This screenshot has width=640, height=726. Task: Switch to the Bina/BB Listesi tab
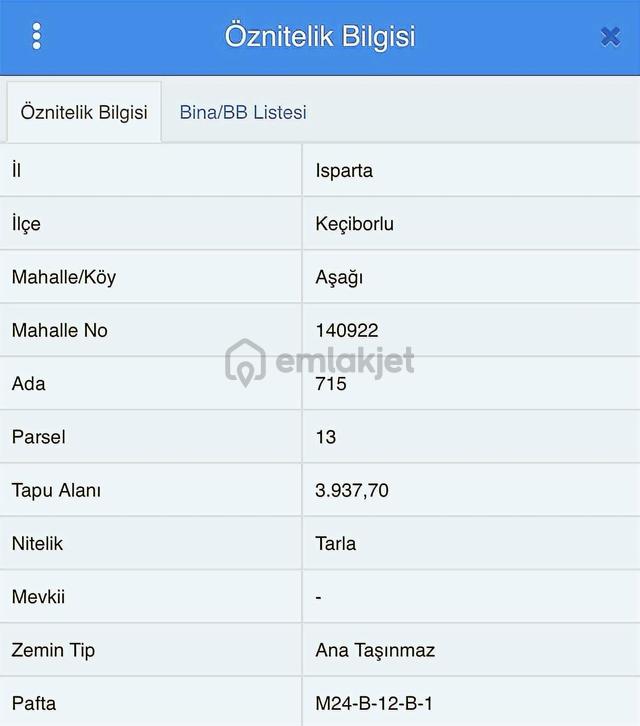pyautogui.click(x=243, y=113)
